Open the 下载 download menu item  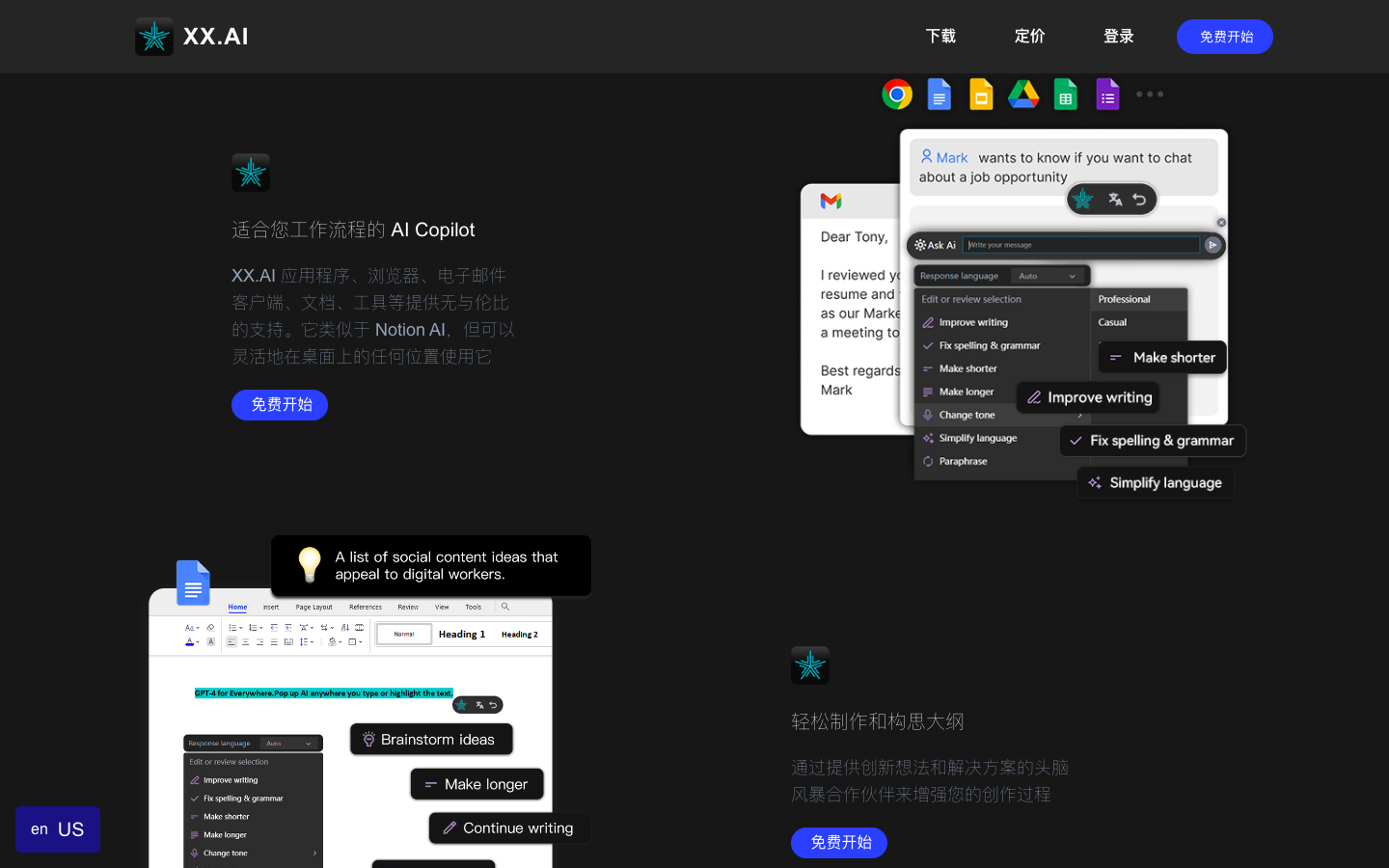(x=940, y=37)
